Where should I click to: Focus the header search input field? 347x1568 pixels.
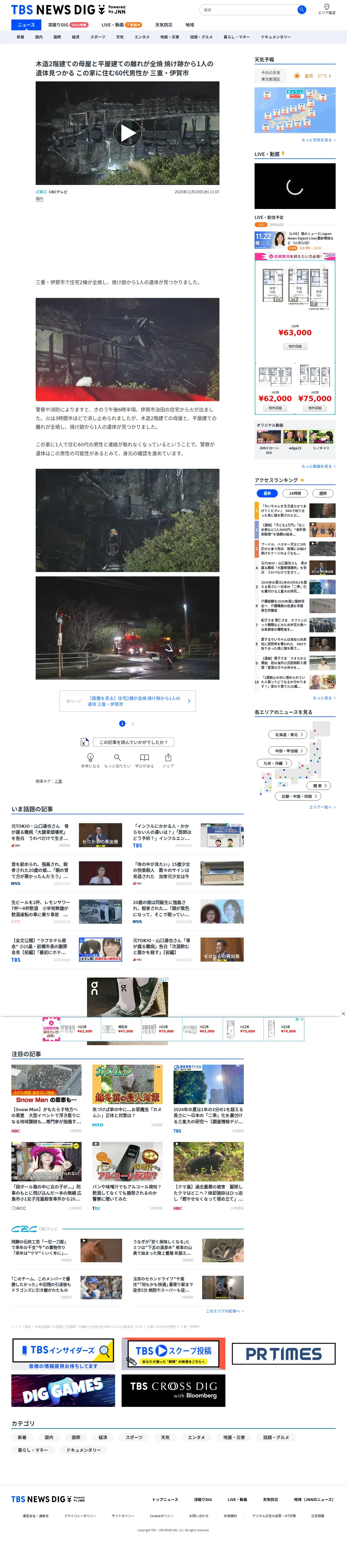pyautogui.click(x=248, y=10)
